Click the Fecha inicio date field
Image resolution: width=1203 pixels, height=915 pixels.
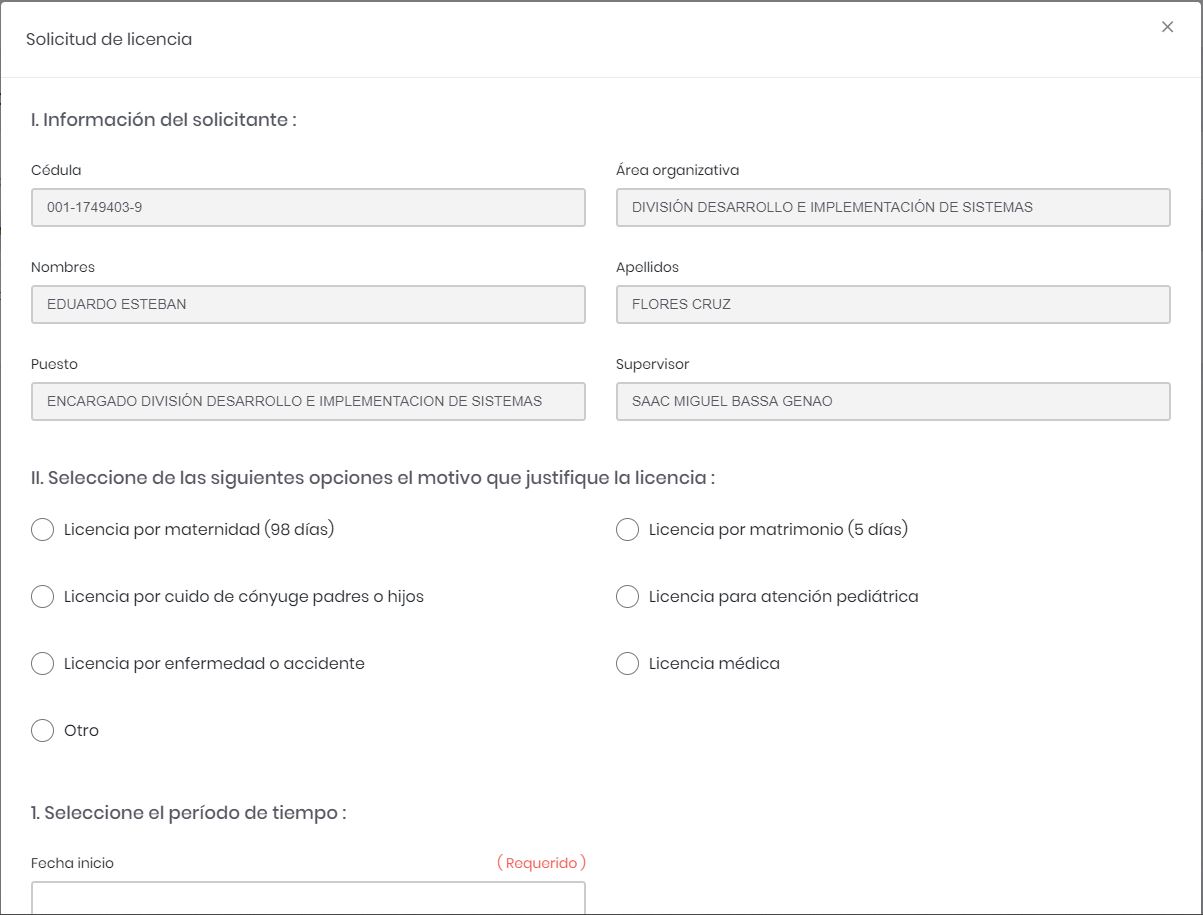tap(308, 898)
